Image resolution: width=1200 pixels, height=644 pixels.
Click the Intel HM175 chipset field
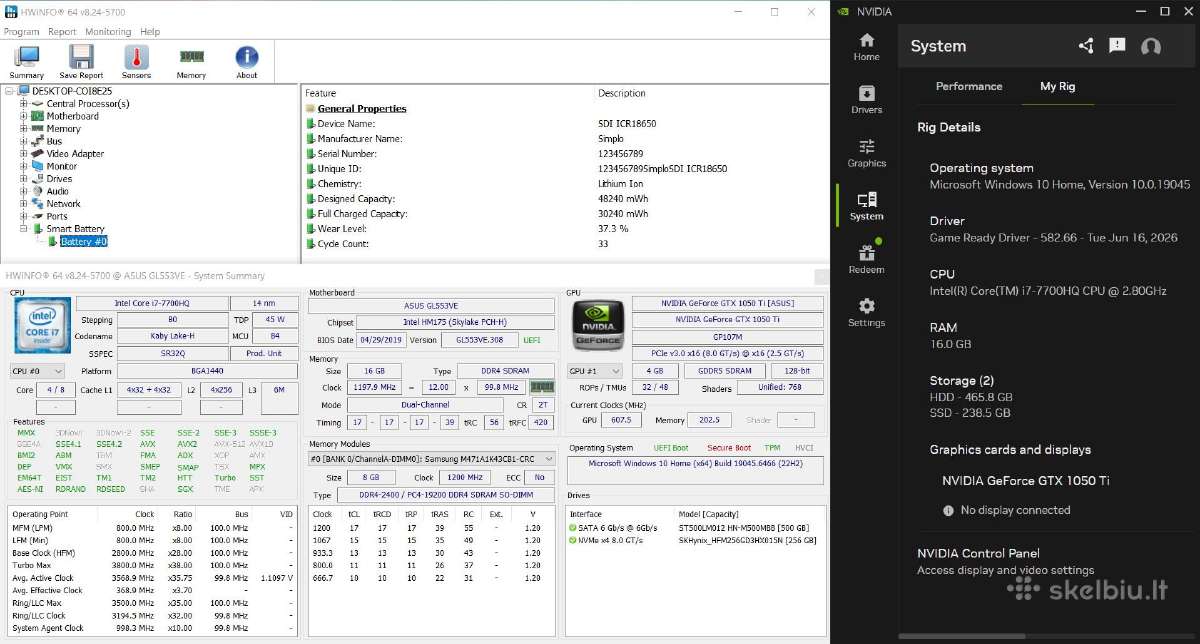455,322
